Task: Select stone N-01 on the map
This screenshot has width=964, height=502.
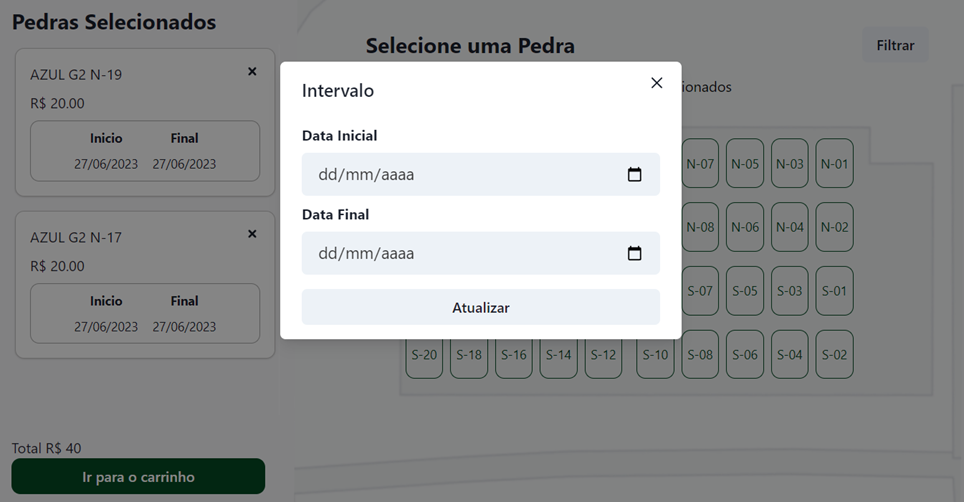Action: tap(834, 164)
